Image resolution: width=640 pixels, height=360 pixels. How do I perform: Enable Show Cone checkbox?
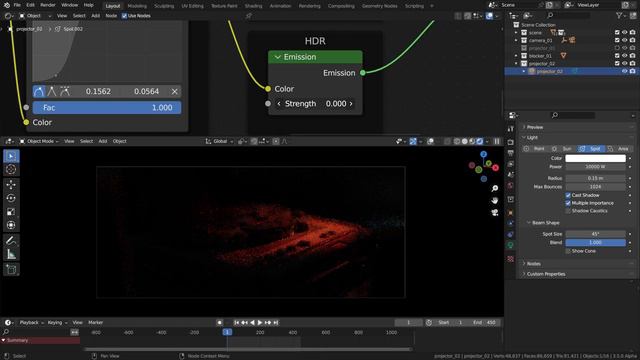(568, 251)
